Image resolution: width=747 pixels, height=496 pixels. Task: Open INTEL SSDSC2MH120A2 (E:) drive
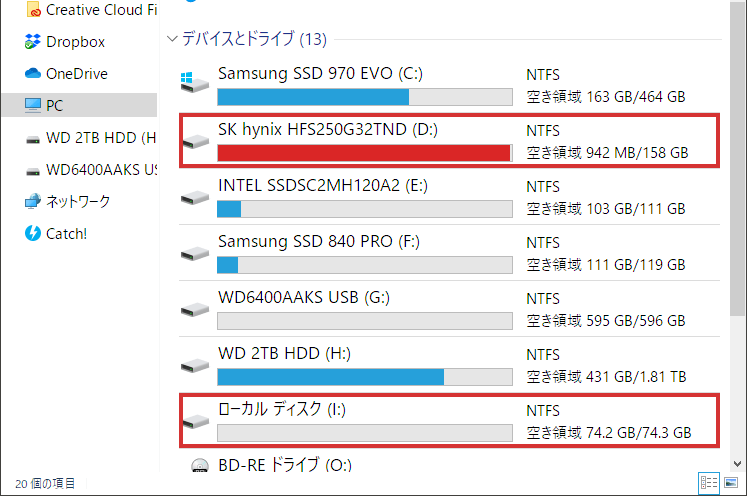point(449,197)
